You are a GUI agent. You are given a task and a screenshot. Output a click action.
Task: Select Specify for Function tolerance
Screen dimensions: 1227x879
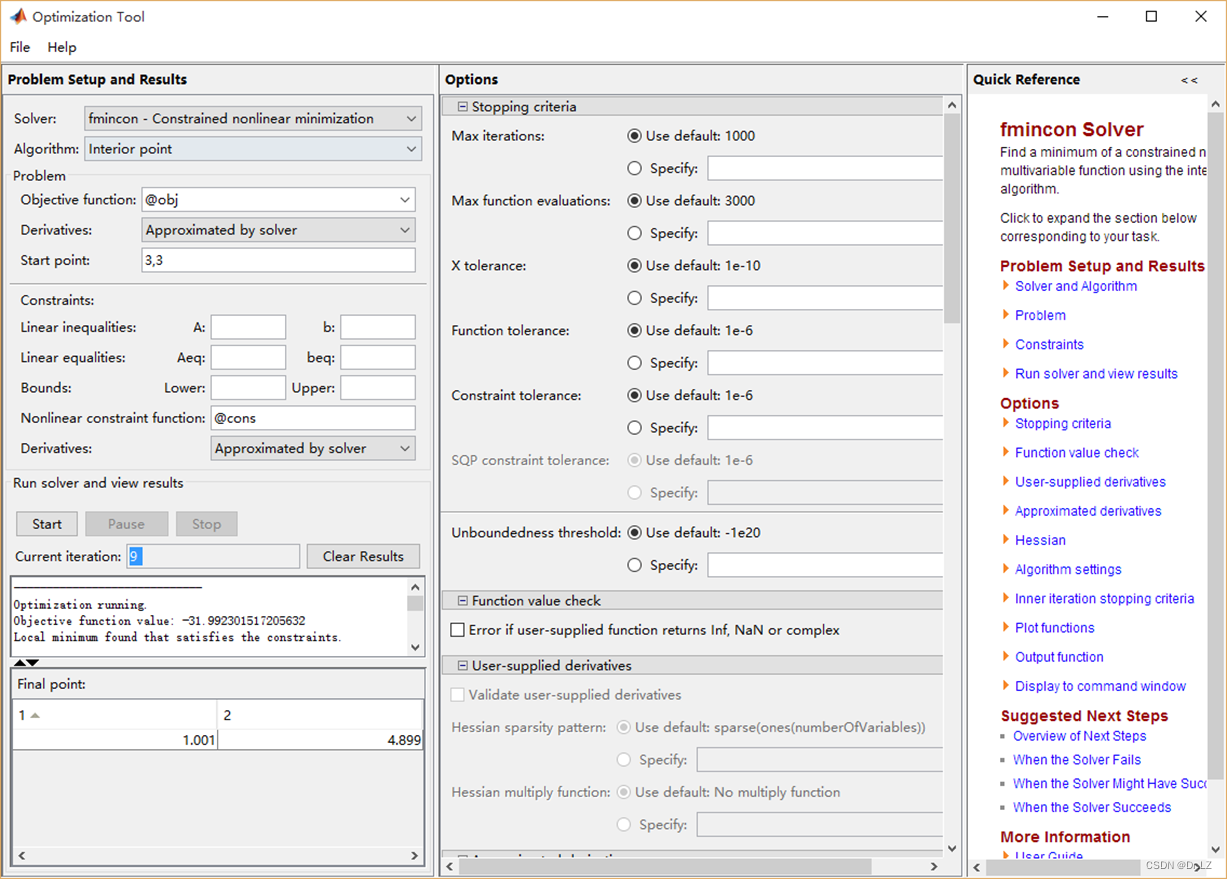634,363
